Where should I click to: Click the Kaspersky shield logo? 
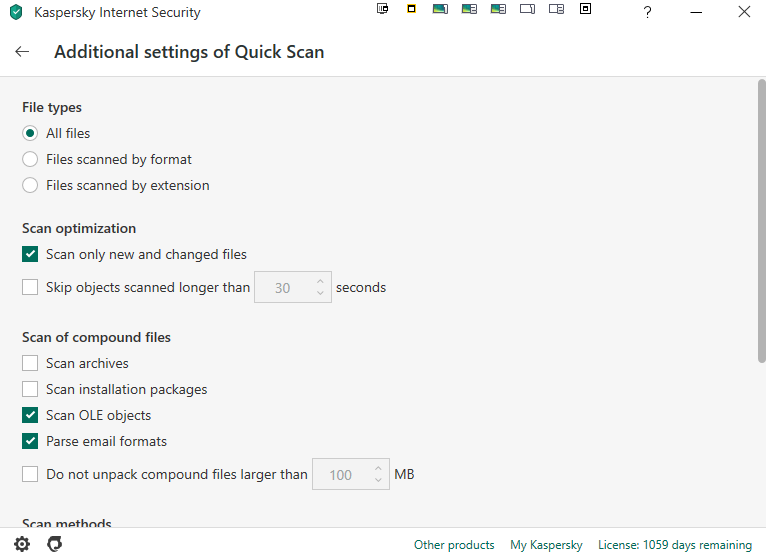pyautogui.click(x=16, y=13)
